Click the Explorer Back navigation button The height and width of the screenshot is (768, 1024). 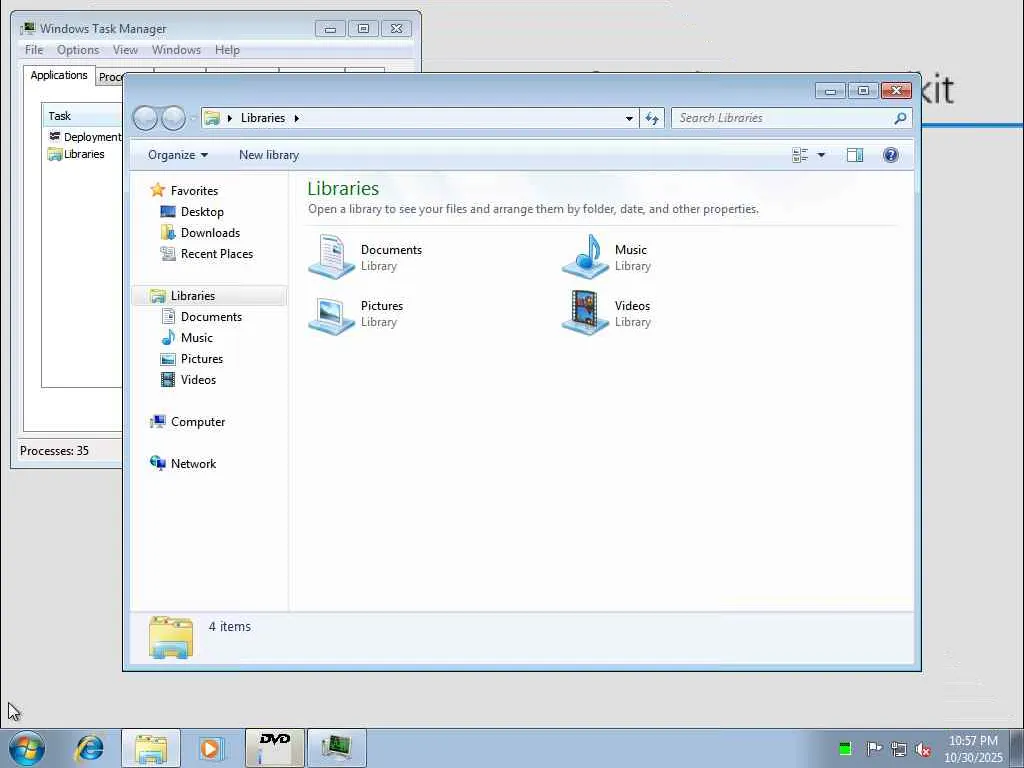145,118
